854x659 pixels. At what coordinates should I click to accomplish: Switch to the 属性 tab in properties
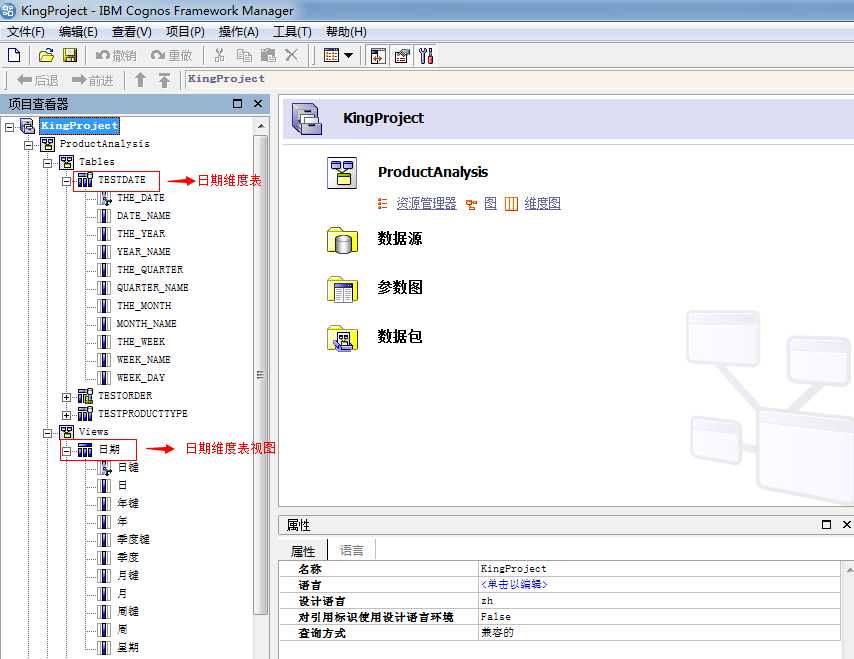303,551
